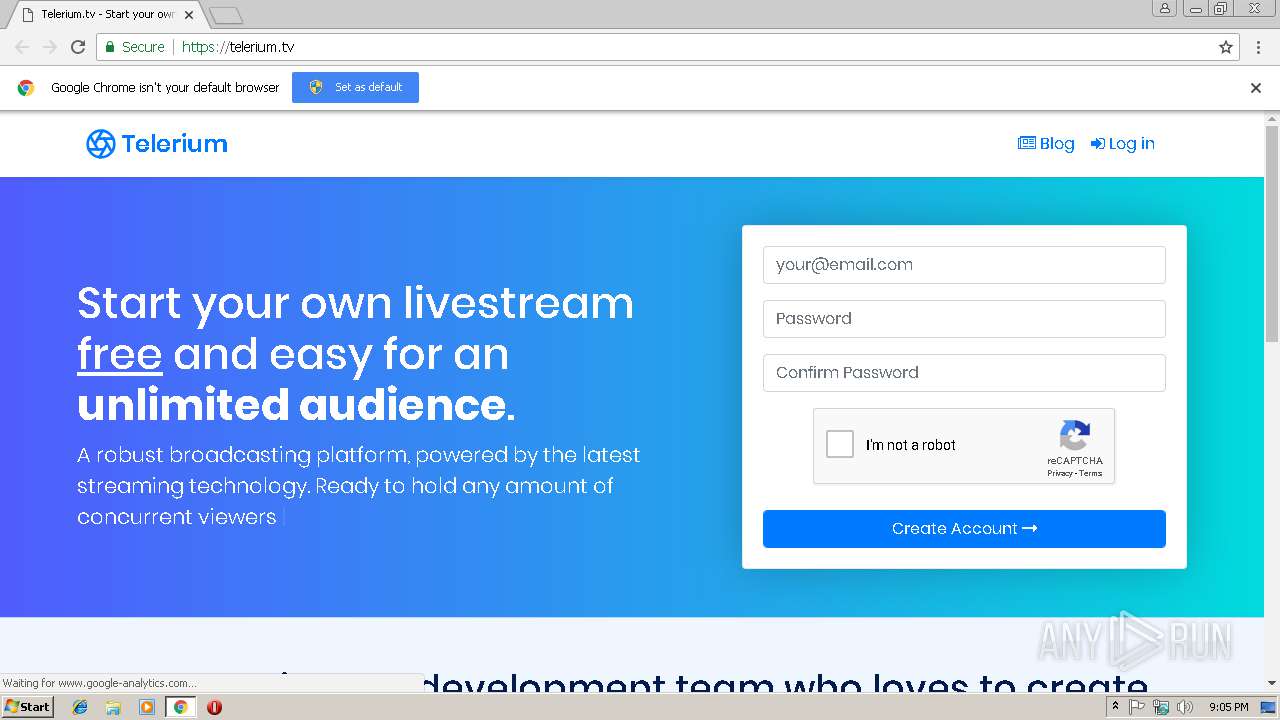Check the I'm not a robot checkbox
This screenshot has width=1280, height=720.
tap(840, 445)
